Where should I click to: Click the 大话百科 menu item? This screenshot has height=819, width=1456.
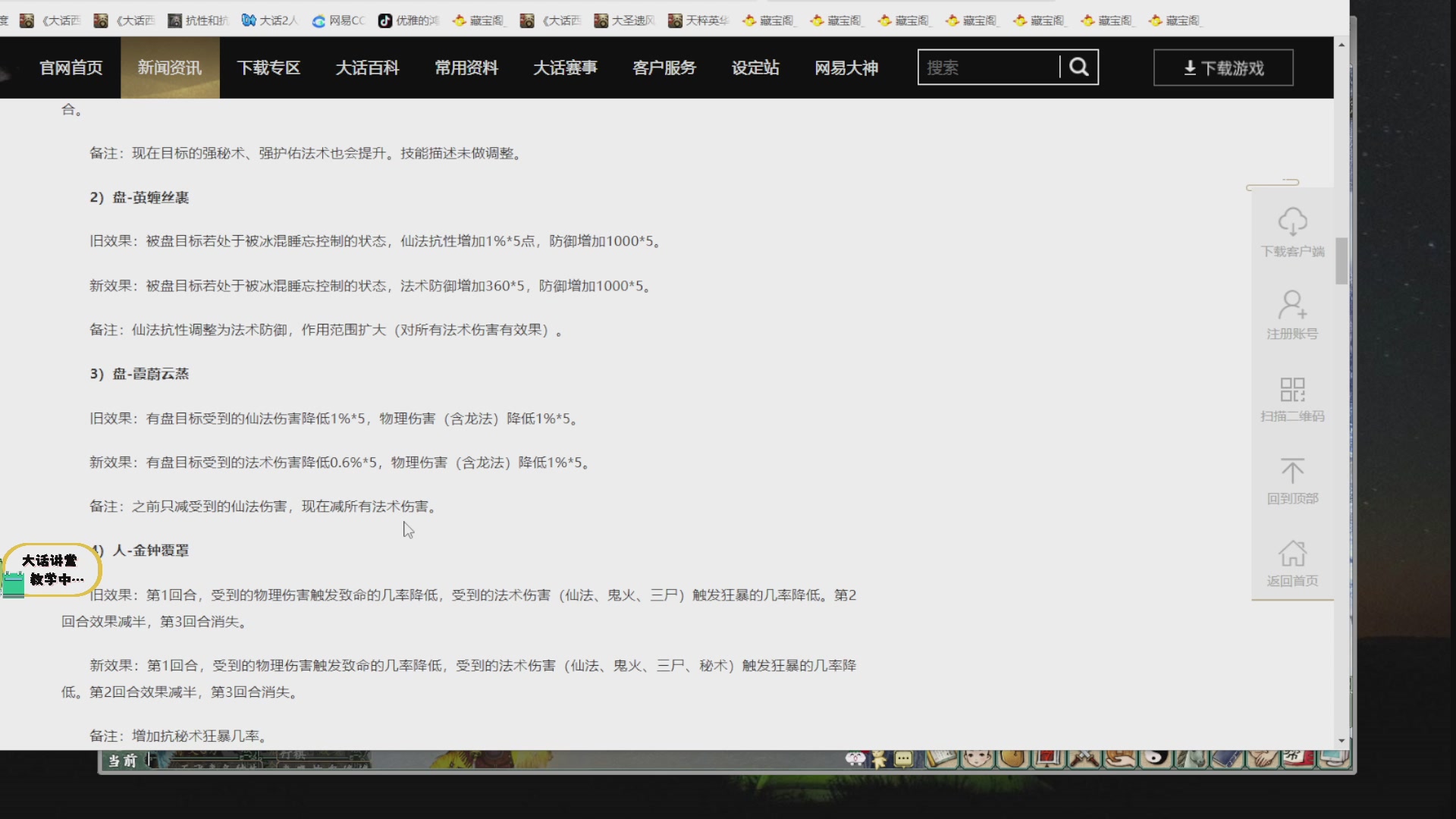tap(367, 67)
